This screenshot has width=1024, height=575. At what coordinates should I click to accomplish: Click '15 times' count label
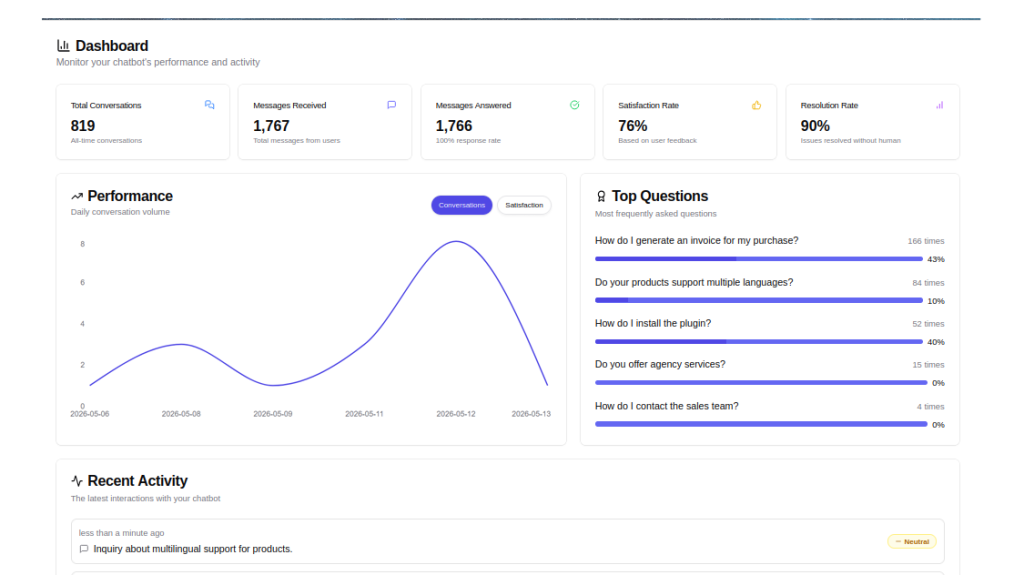(928, 365)
